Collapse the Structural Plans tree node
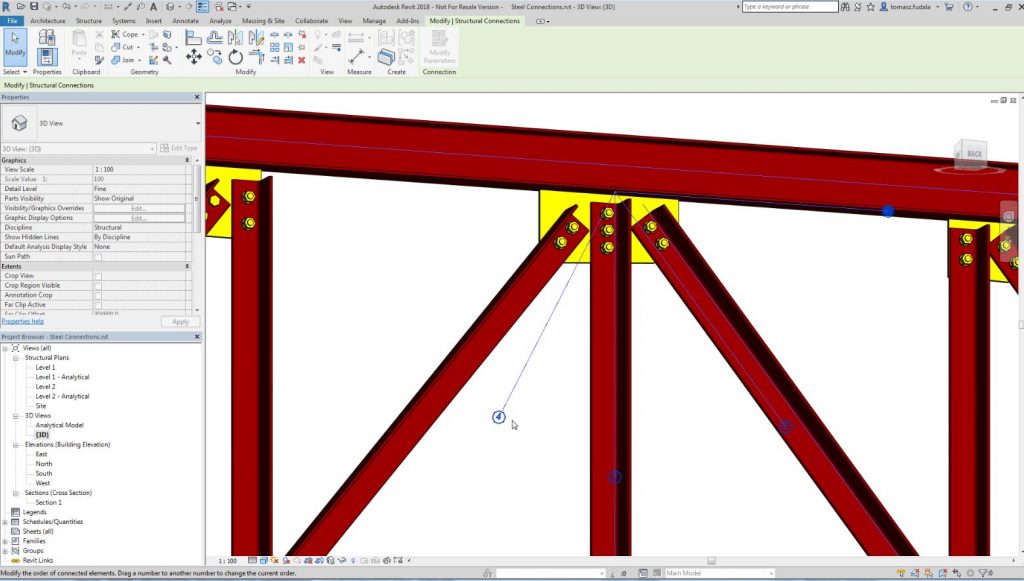Screen dimensions: 1024x581 [17, 358]
